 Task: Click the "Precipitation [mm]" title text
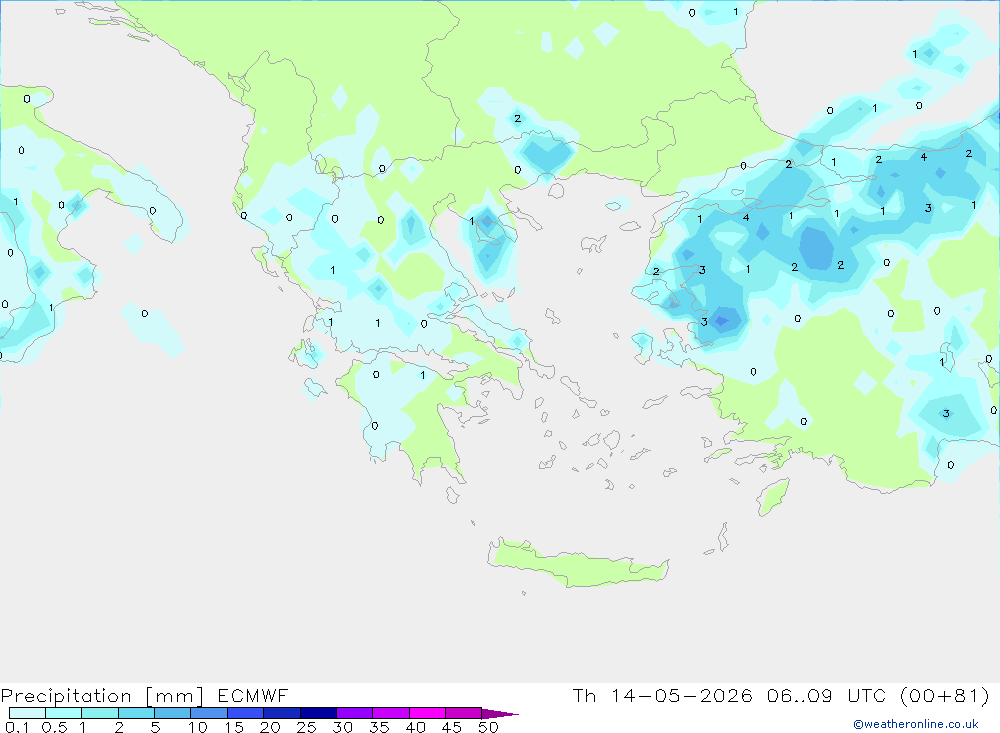click(102, 696)
